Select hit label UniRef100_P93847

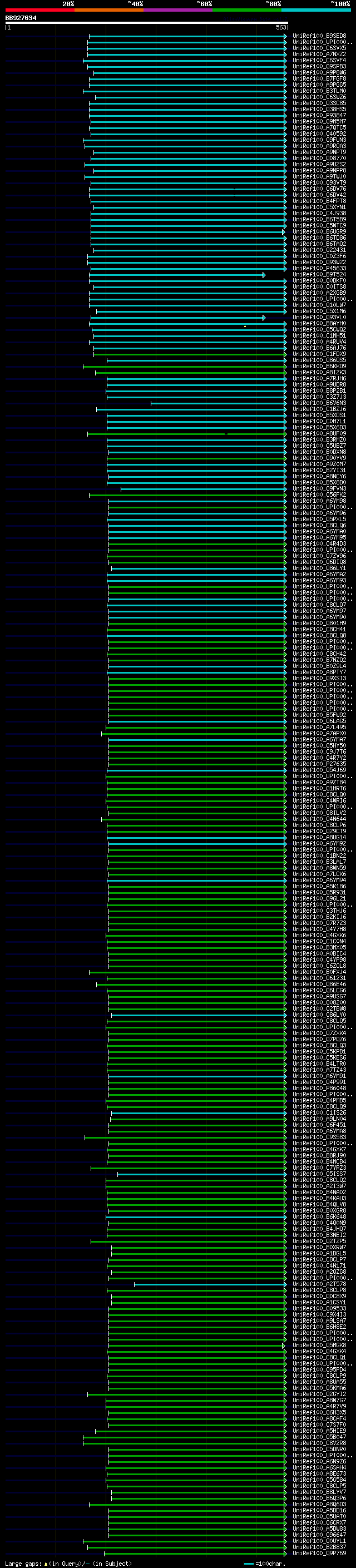click(x=319, y=115)
